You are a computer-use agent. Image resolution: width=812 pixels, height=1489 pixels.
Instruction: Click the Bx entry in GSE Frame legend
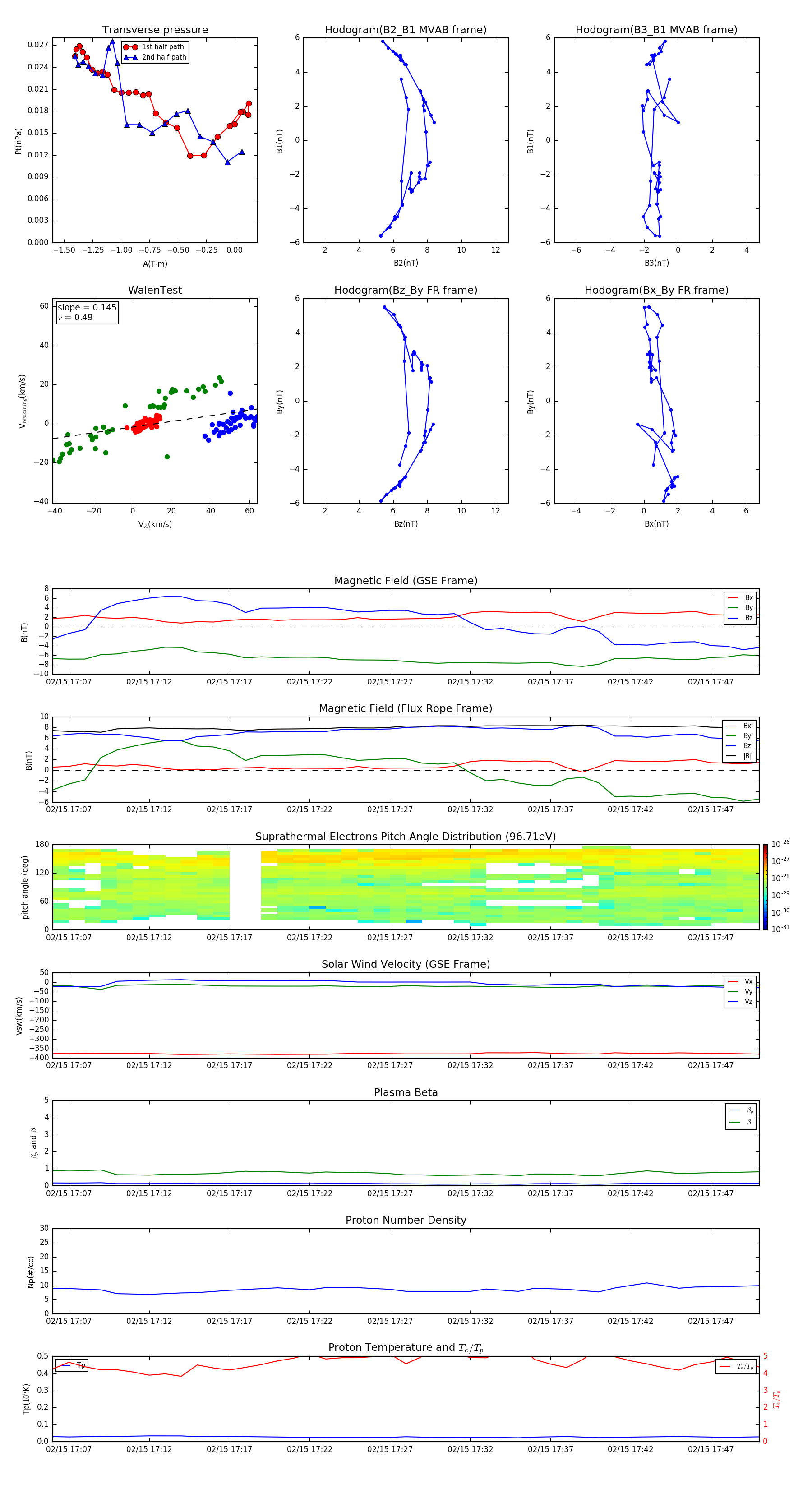click(740, 598)
